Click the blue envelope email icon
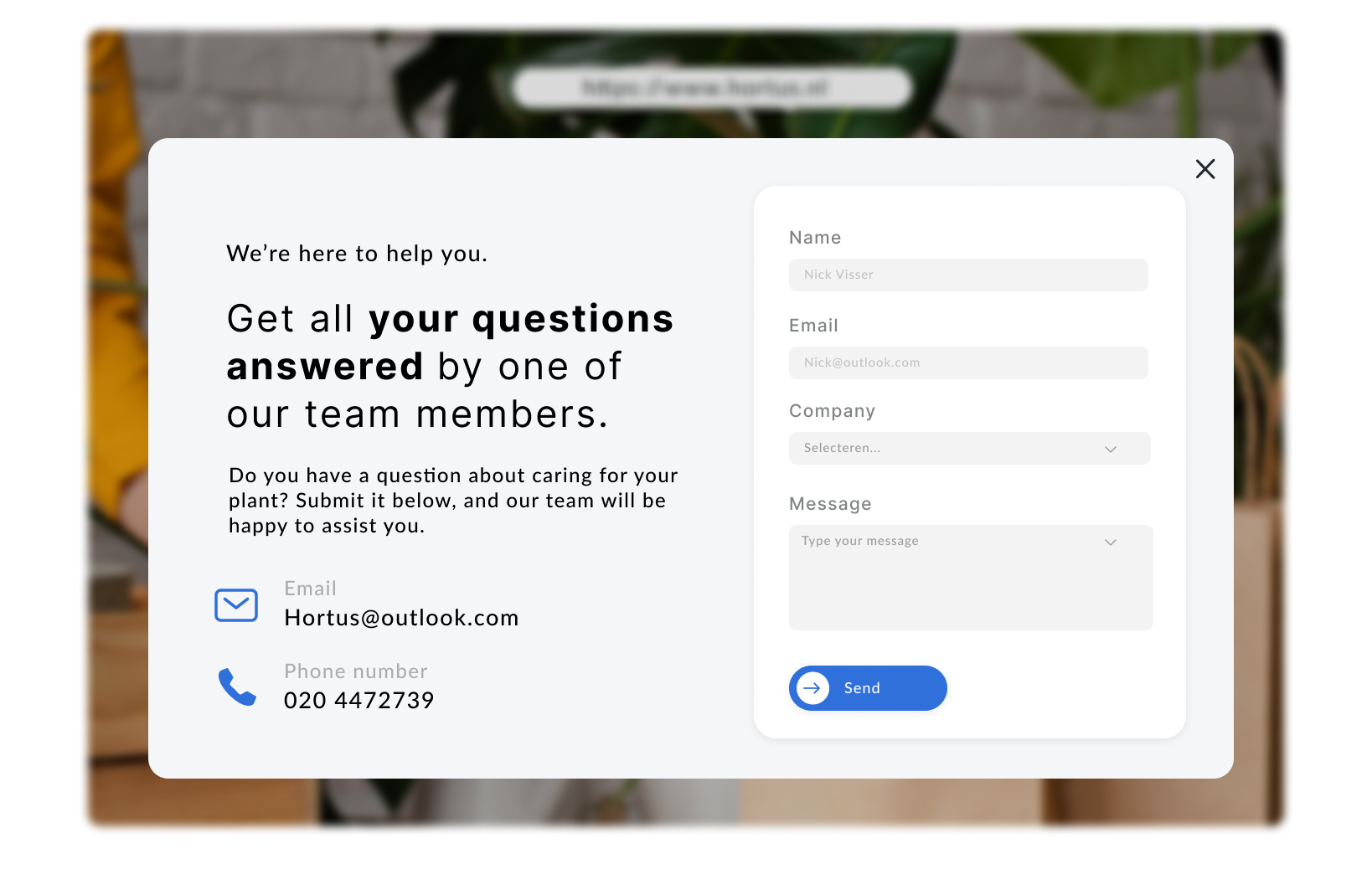The height and width of the screenshot is (869, 1372). (236, 605)
